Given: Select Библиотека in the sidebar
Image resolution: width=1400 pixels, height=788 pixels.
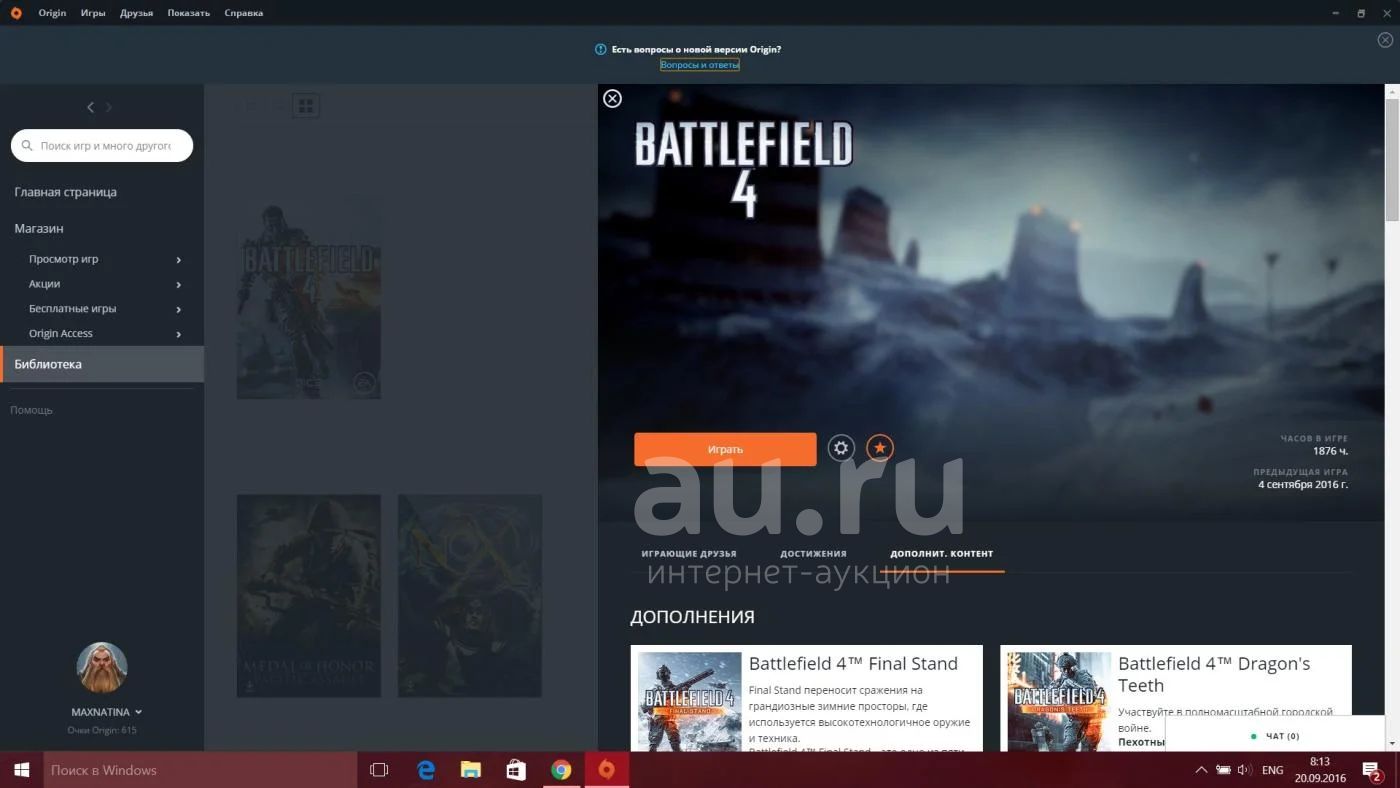Looking at the screenshot, I should 102,364.
